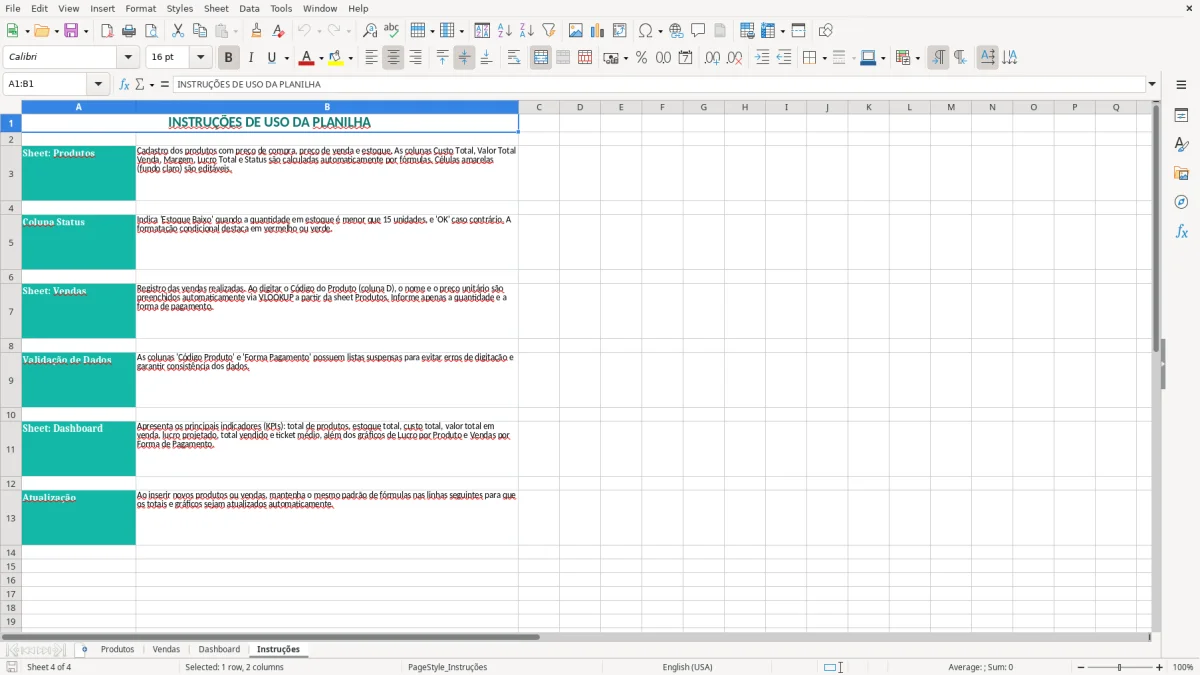1200x675 pixels.
Task: Click the Cut scissors icon
Action: [x=178, y=31]
